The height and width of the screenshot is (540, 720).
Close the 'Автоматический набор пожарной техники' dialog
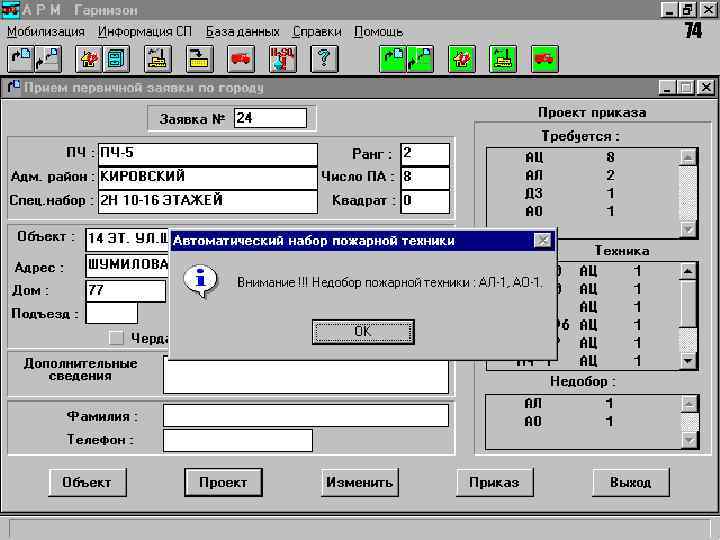click(x=543, y=241)
